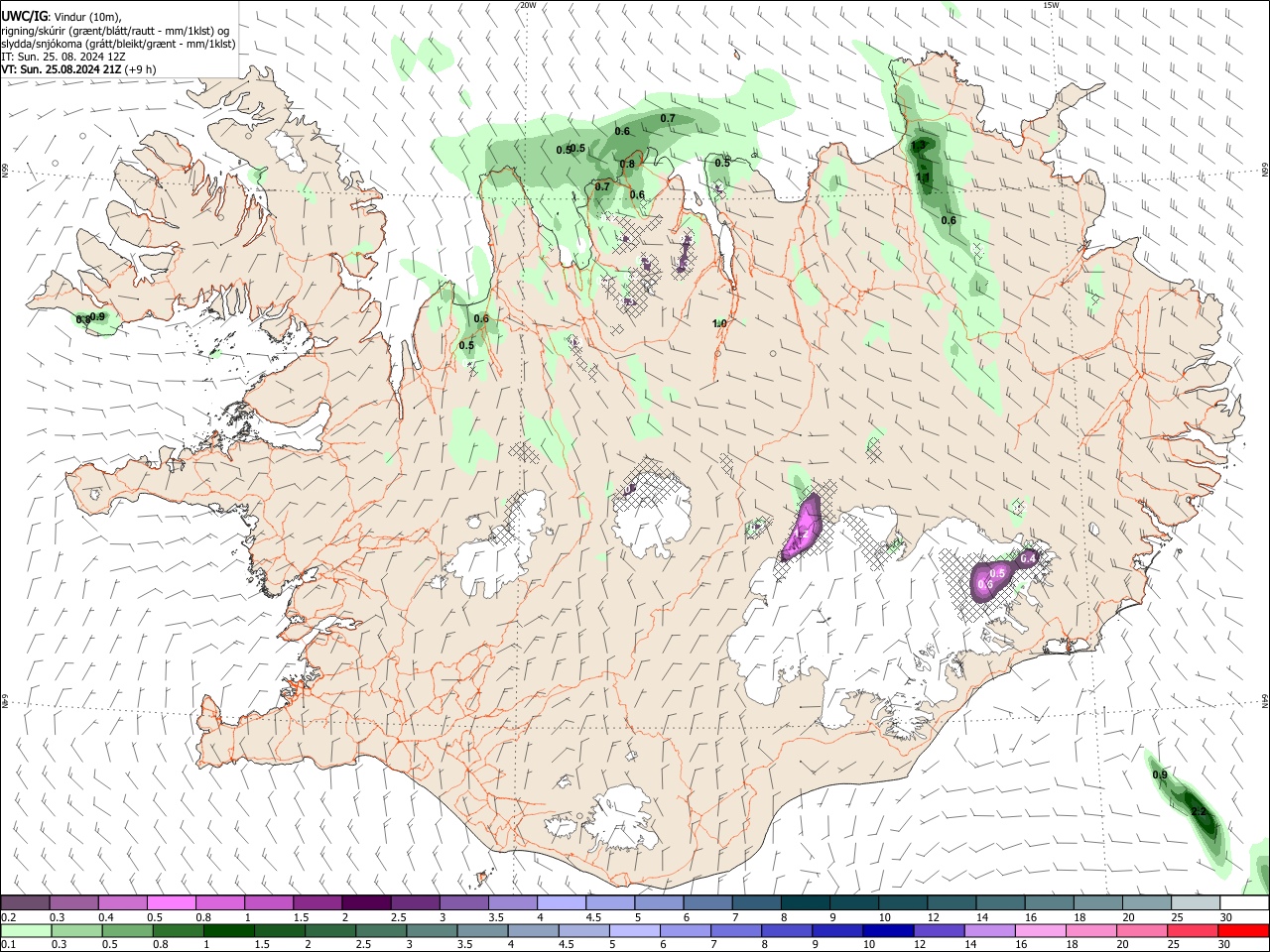Pick the navy blue 10 mm rain legend swatch
Viewport: 1270px width, 952px height.
point(887,930)
